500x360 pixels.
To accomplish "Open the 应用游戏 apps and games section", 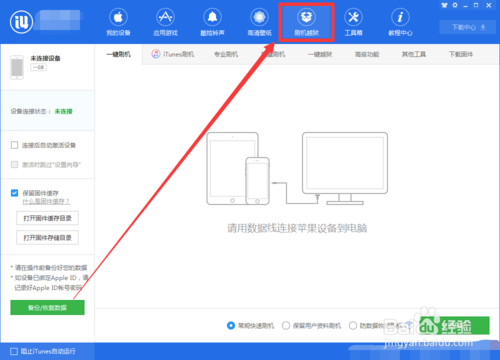I will click(165, 22).
